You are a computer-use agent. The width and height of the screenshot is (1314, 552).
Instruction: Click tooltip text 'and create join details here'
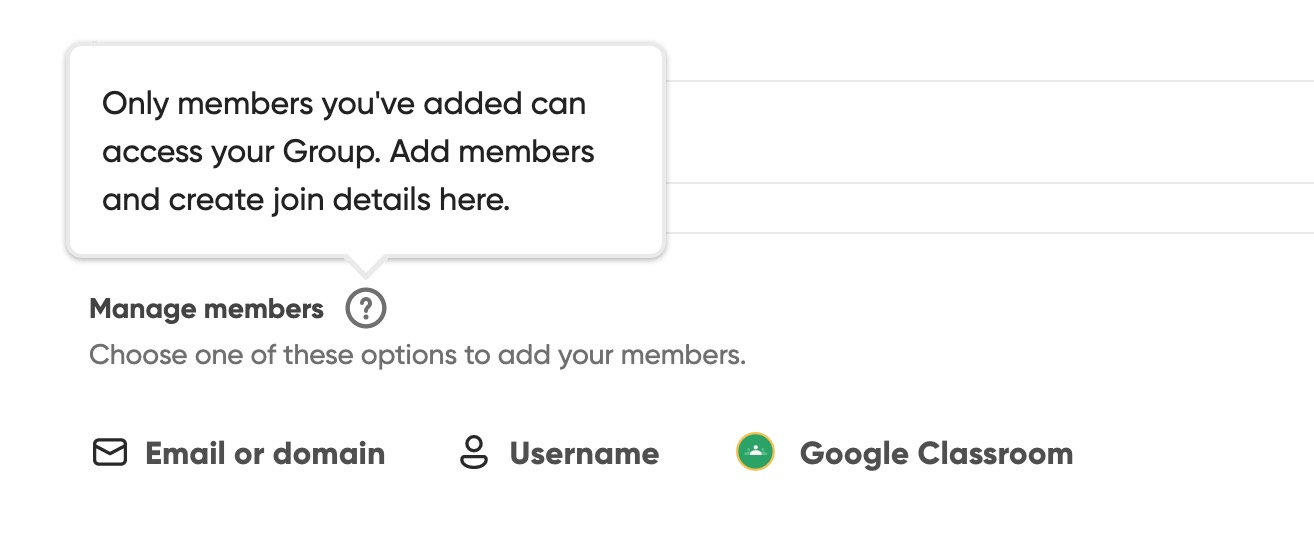pos(306,200)
